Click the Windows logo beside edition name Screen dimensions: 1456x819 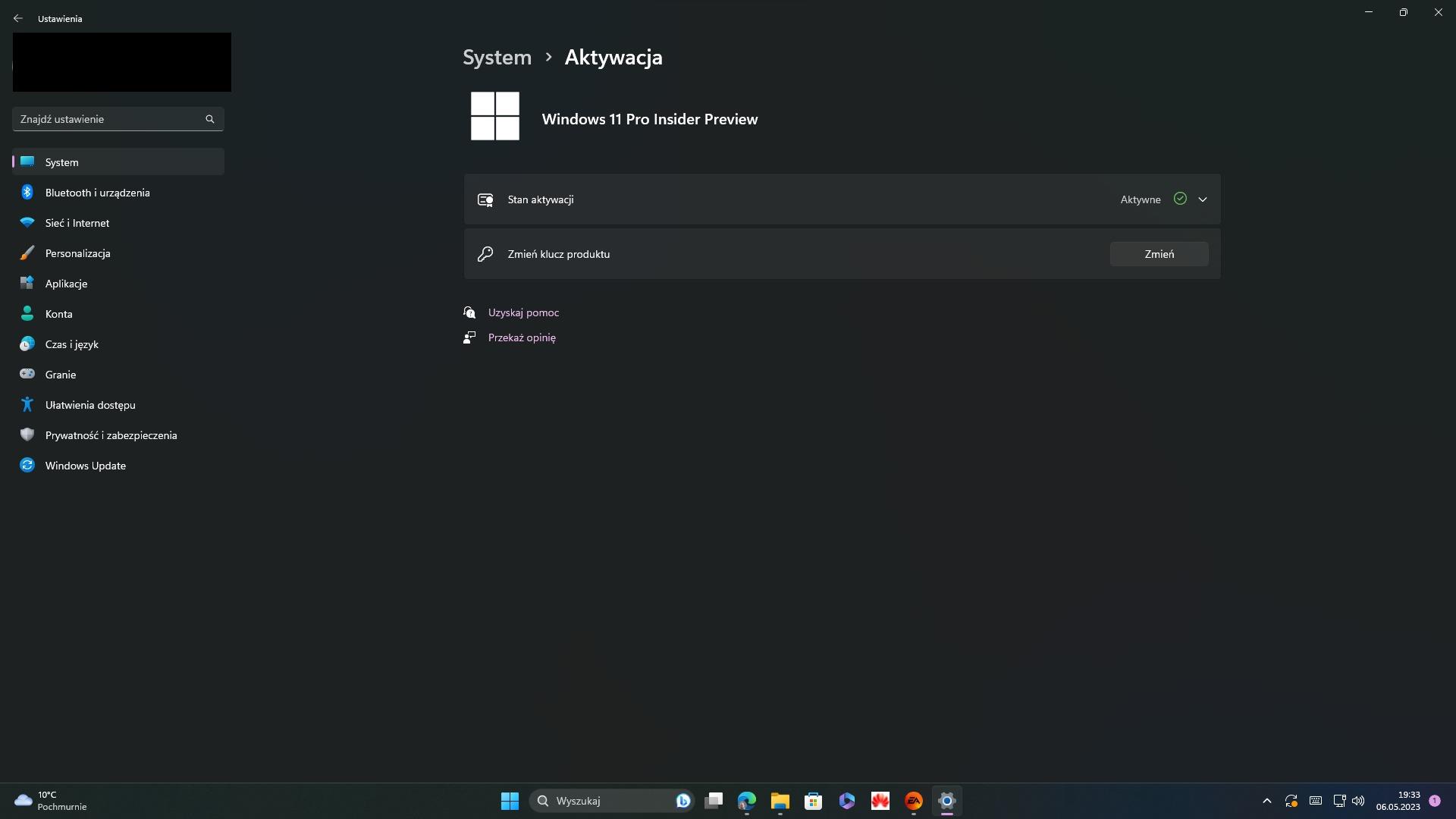pyautogui.click(x=495, y=116)
